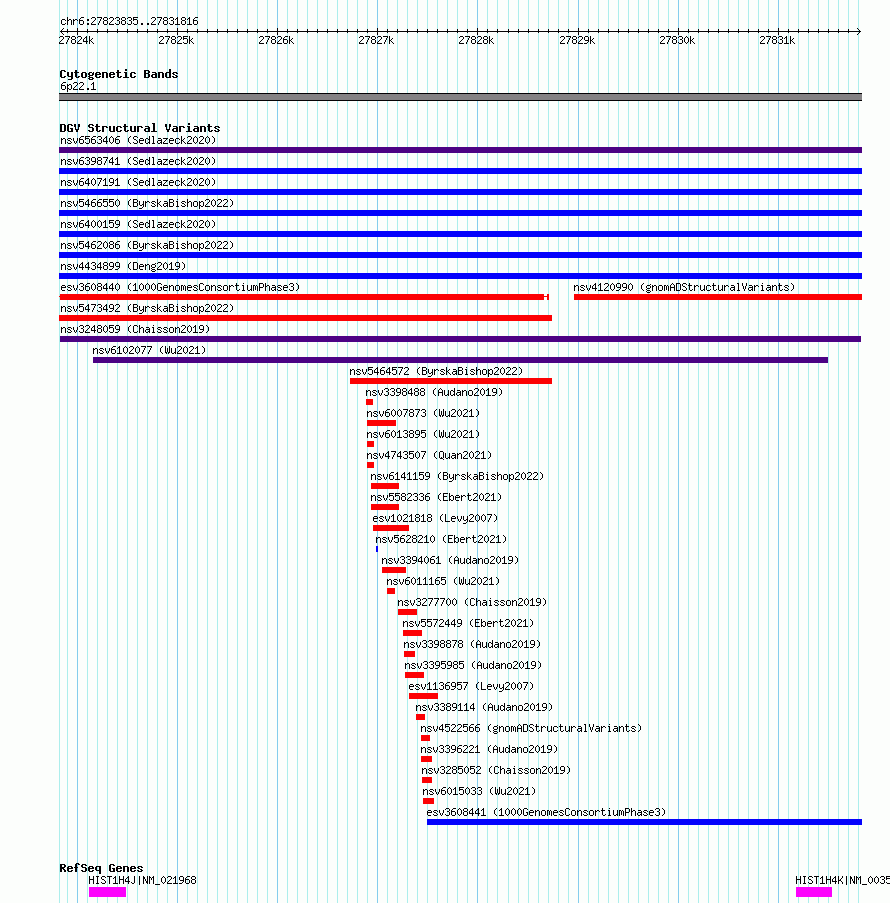Image resolution: width=890 pixels, height=903 pixels.
Task: Open esv3608441 (1000GenomesConsortiumPhase3) variant
Action: [x=546, y=813]
